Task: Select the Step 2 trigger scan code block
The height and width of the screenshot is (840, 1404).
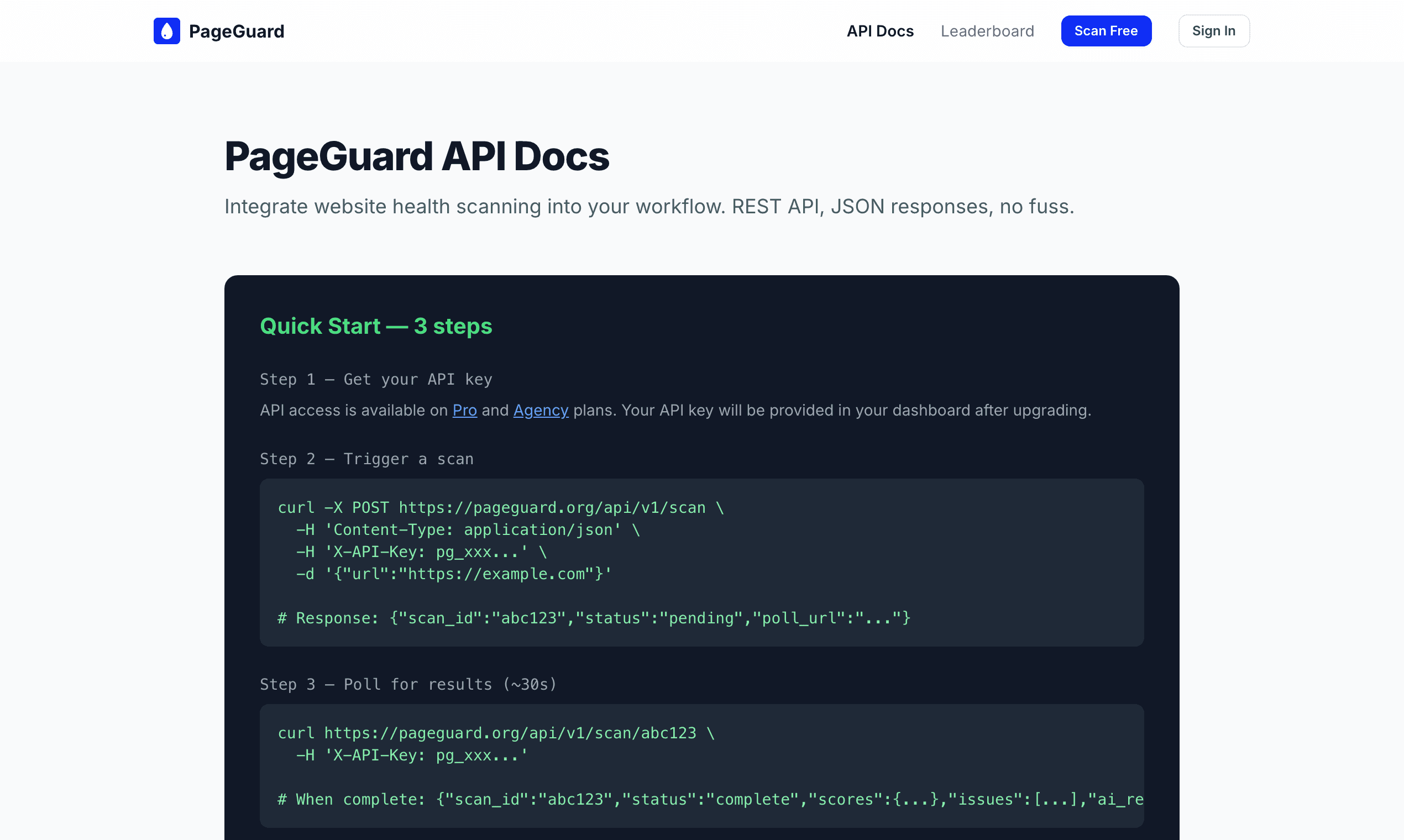Action: click(x=701, y=563)
